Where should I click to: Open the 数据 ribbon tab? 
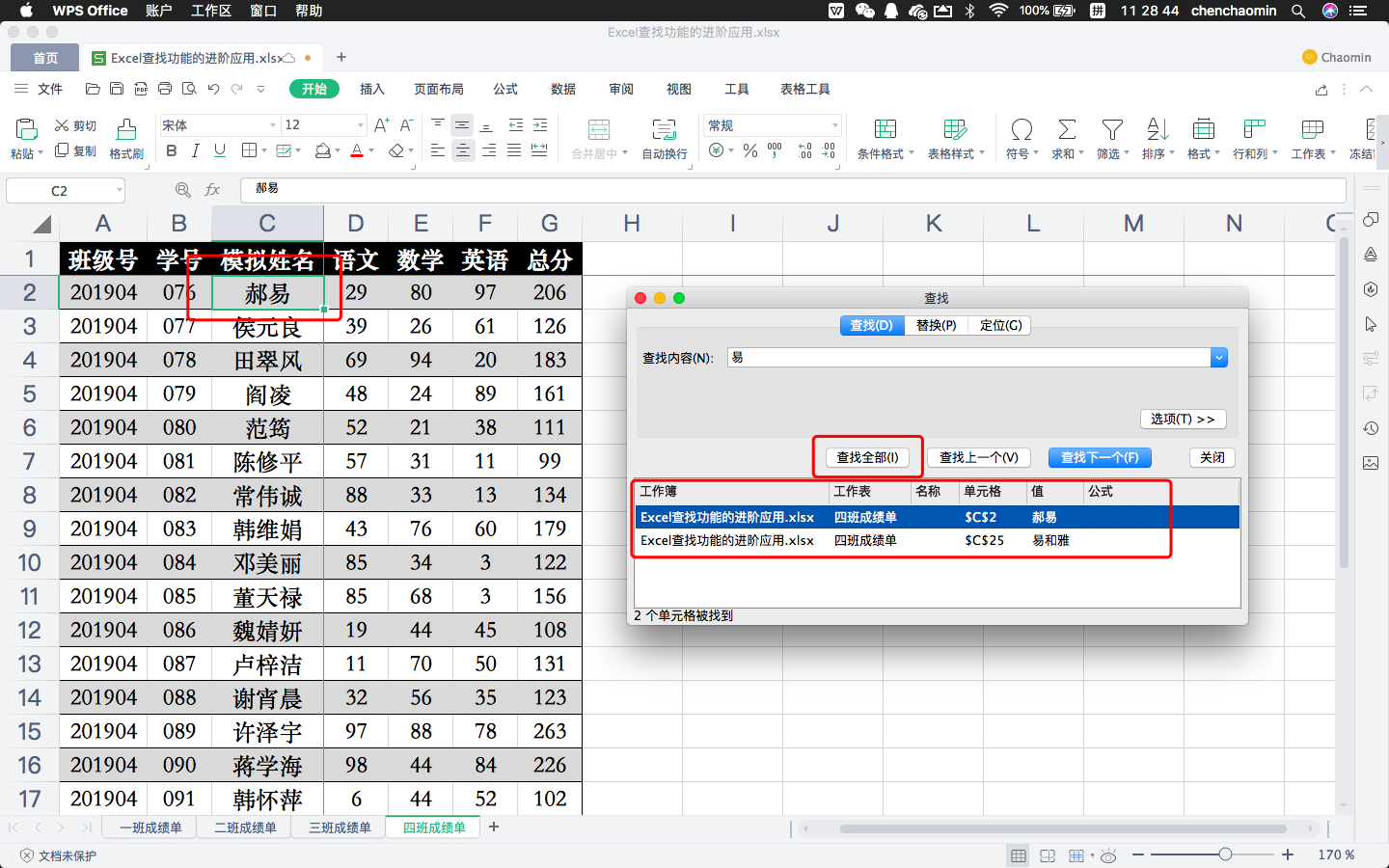[563, 89]
